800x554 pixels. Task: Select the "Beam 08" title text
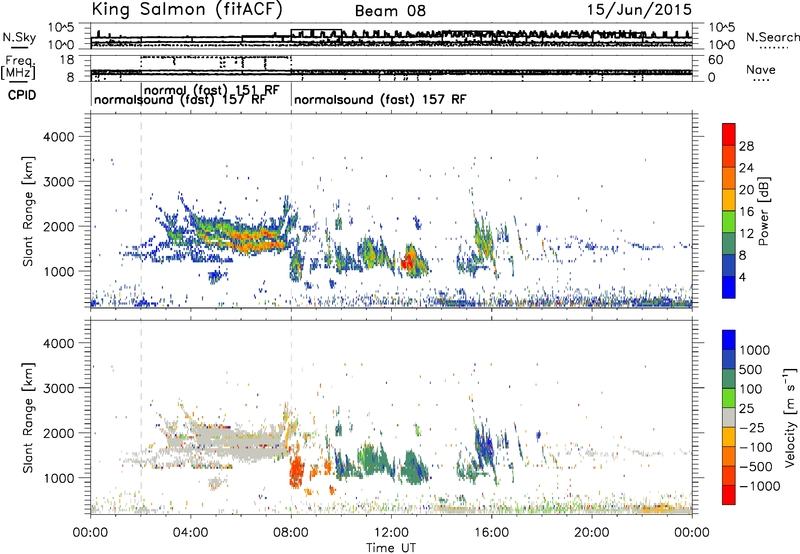coord(390,11)
